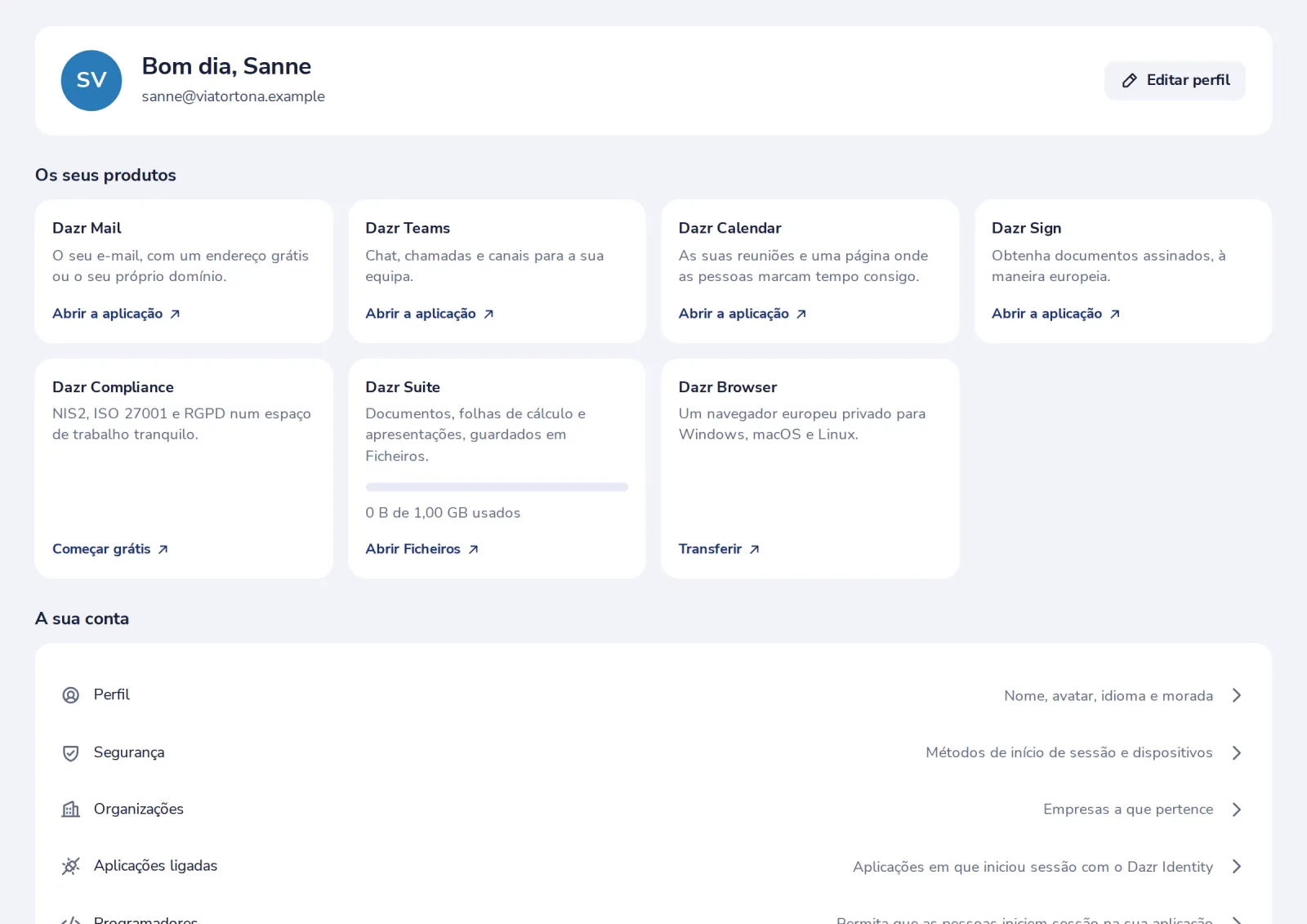Screen dimensions: 1307x924
Task: Expand the Perfil row chevron
Action: coord(1237,695)
